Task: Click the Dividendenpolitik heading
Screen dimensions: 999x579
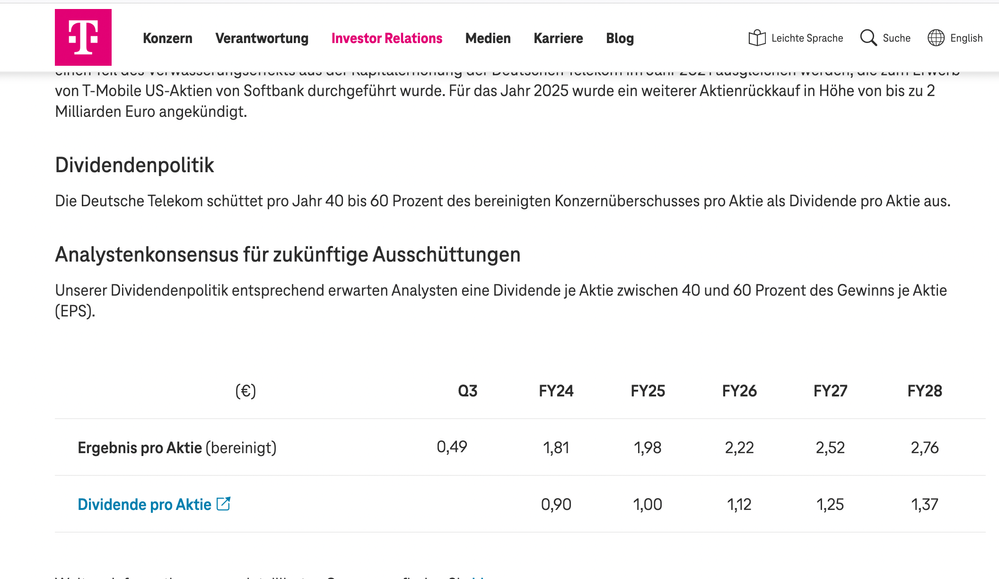Action: coord(136,166)
